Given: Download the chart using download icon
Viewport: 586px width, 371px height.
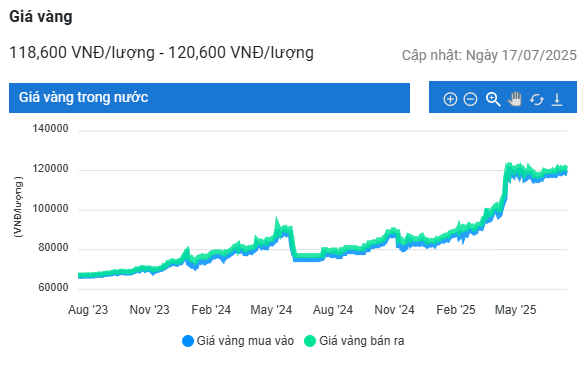Looking at the screenshot, I should (x=557, y=99).
